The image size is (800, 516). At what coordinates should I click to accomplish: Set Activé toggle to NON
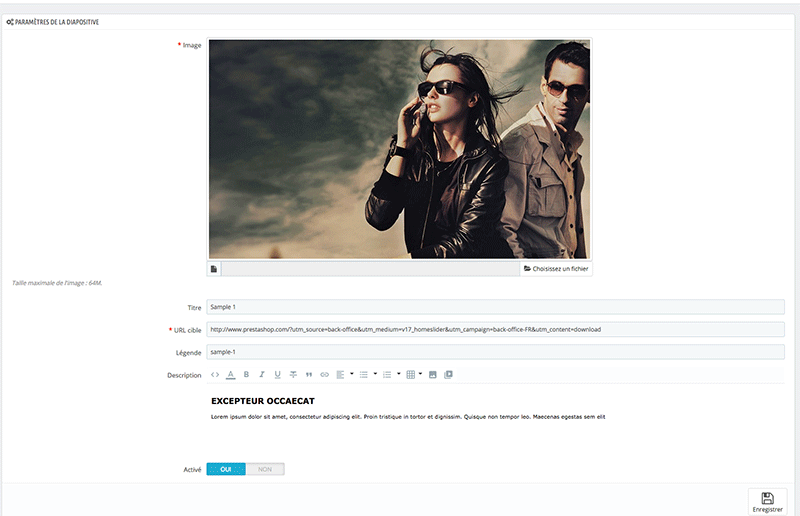coord(265,469)
